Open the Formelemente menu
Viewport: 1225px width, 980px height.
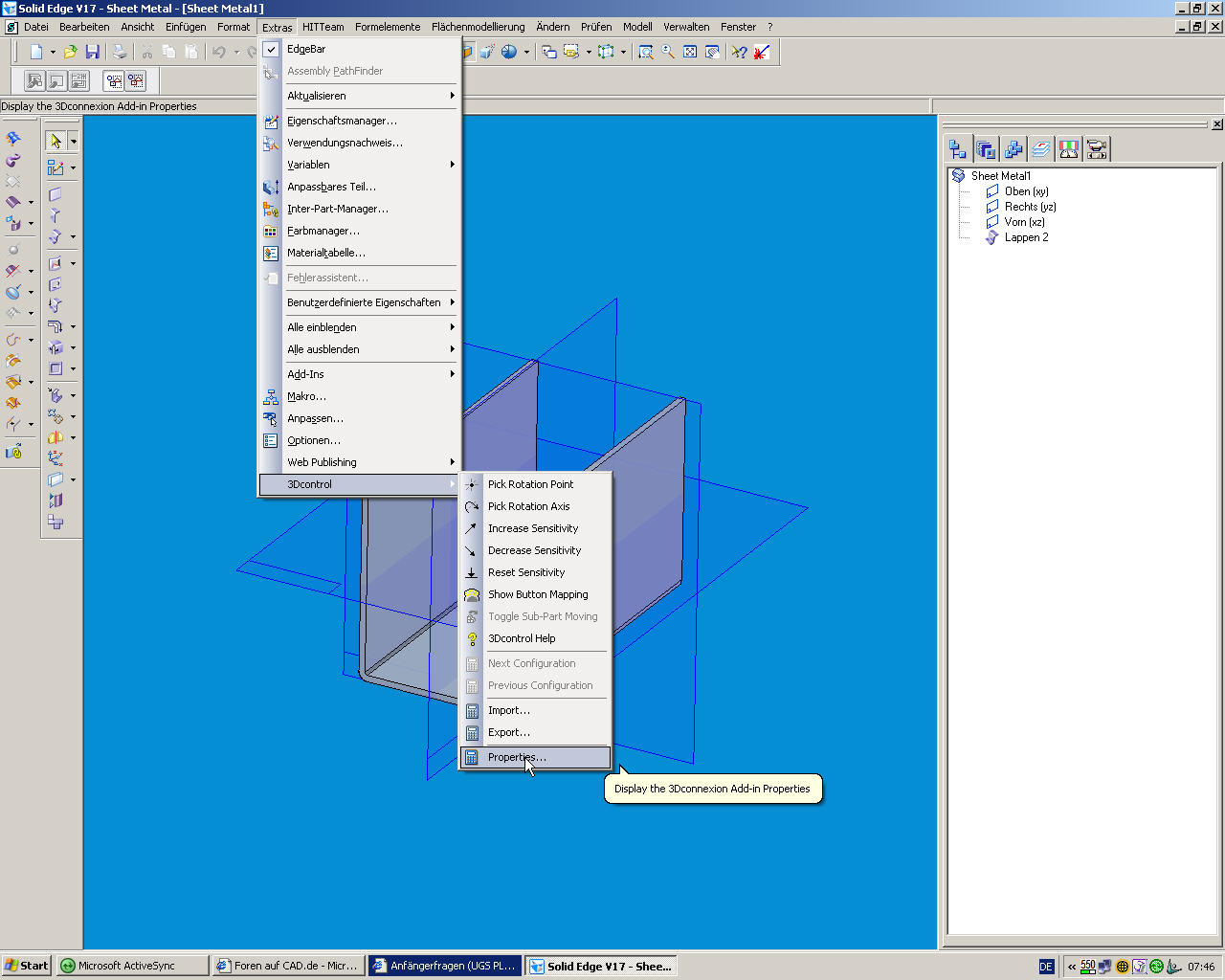pos(388,27)
